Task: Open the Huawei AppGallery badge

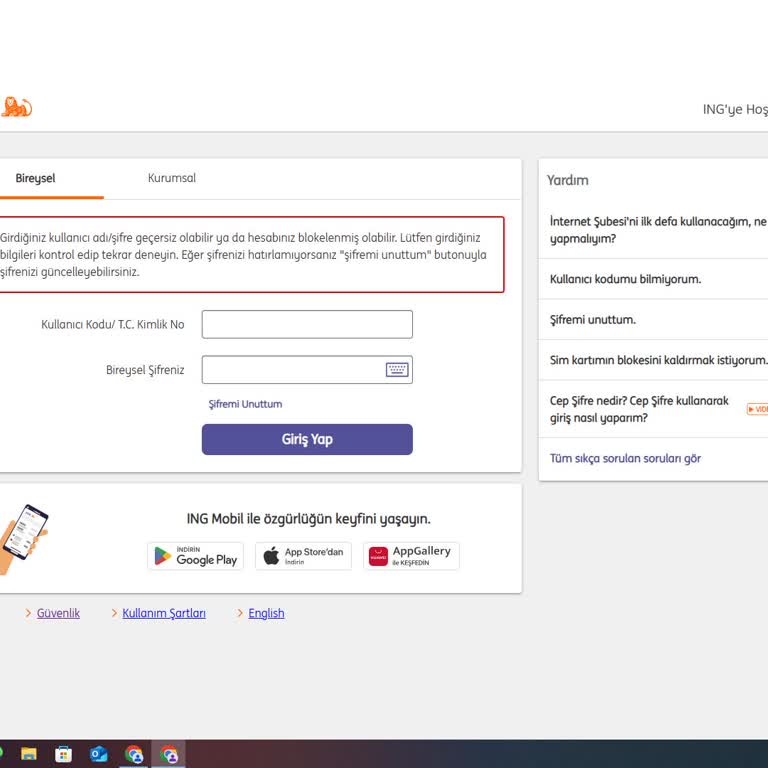Action: click(411, 556)
